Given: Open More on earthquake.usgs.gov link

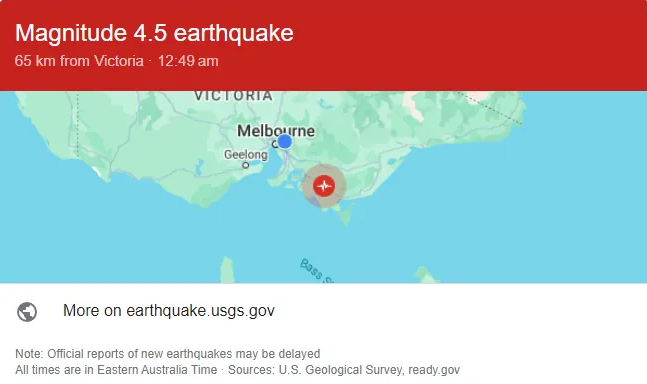Looking at the screenshot, I should pyautogui.click(x=169, y=311).
